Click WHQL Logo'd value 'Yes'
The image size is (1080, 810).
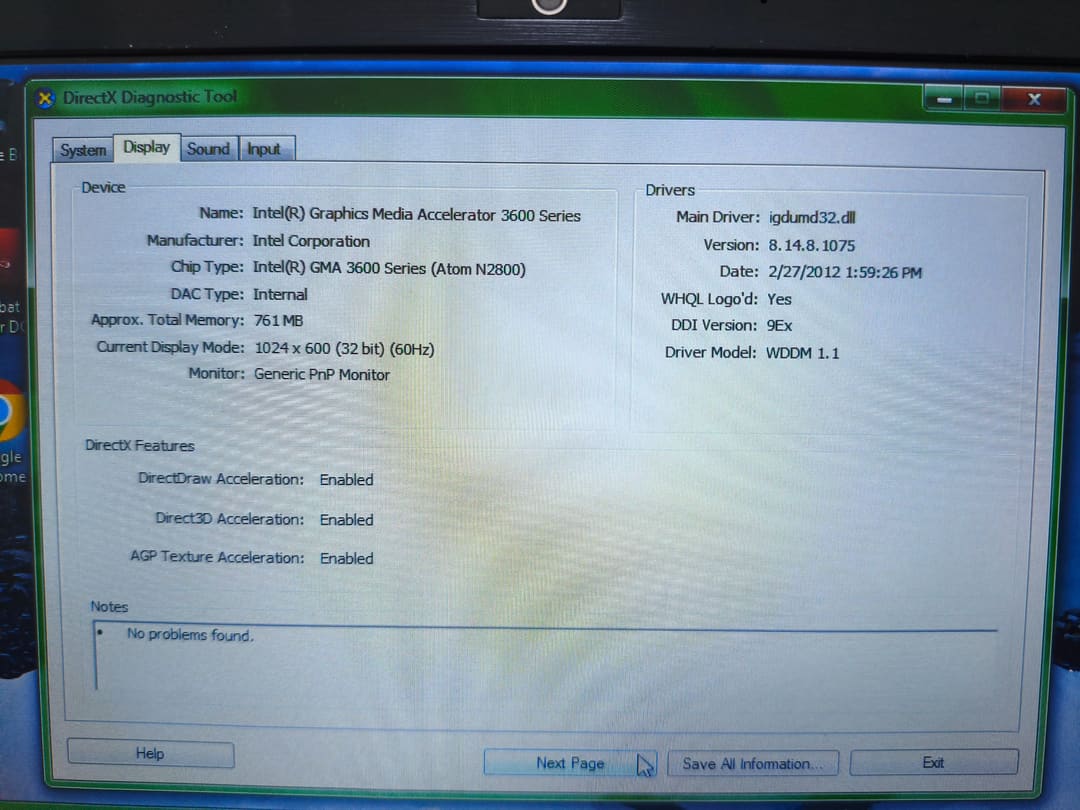point(779,299)
